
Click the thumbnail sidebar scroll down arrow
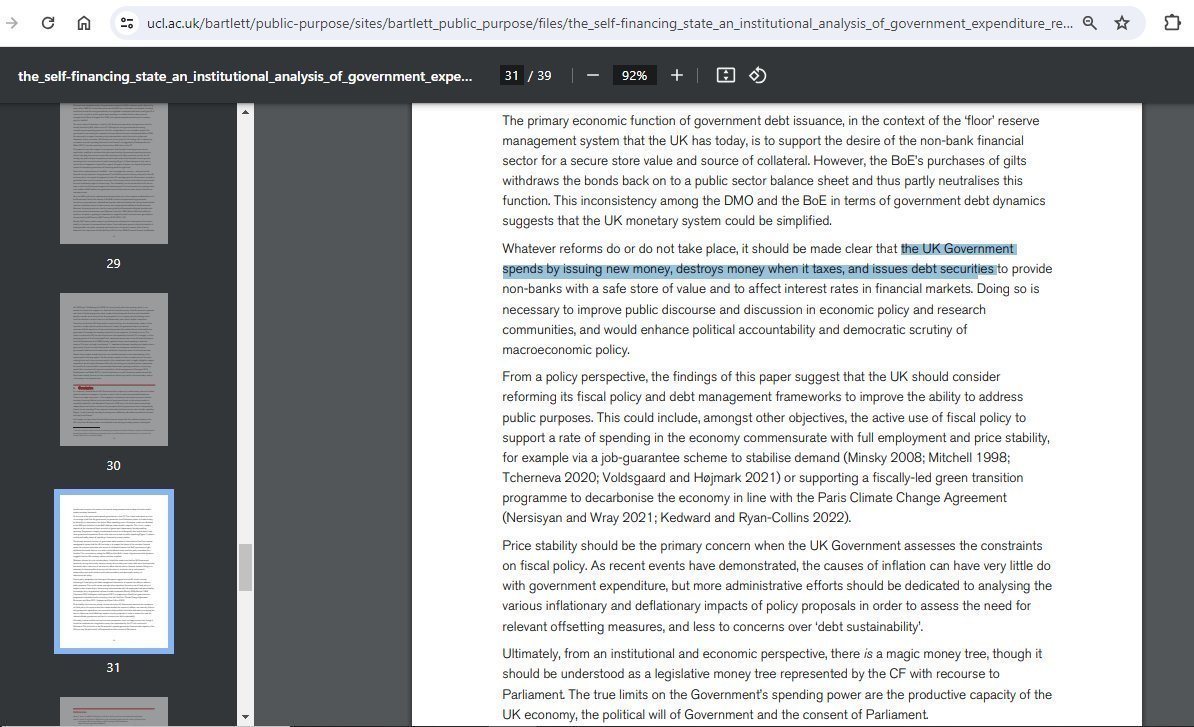245,716
